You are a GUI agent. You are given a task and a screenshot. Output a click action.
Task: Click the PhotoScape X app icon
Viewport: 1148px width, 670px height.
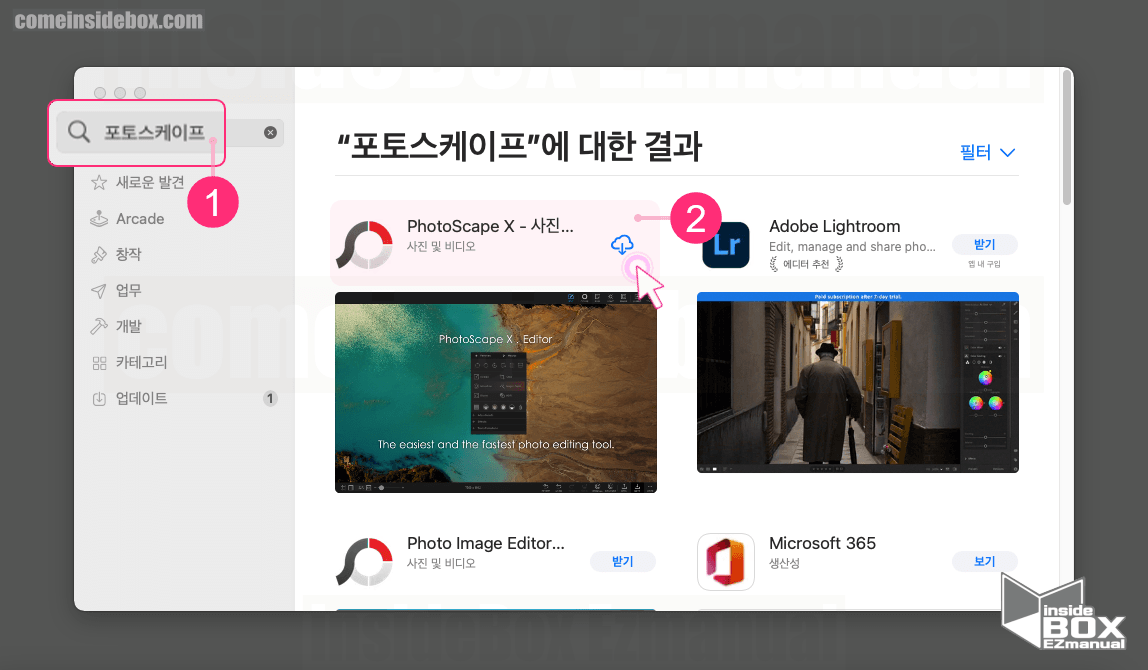(364, 245)
